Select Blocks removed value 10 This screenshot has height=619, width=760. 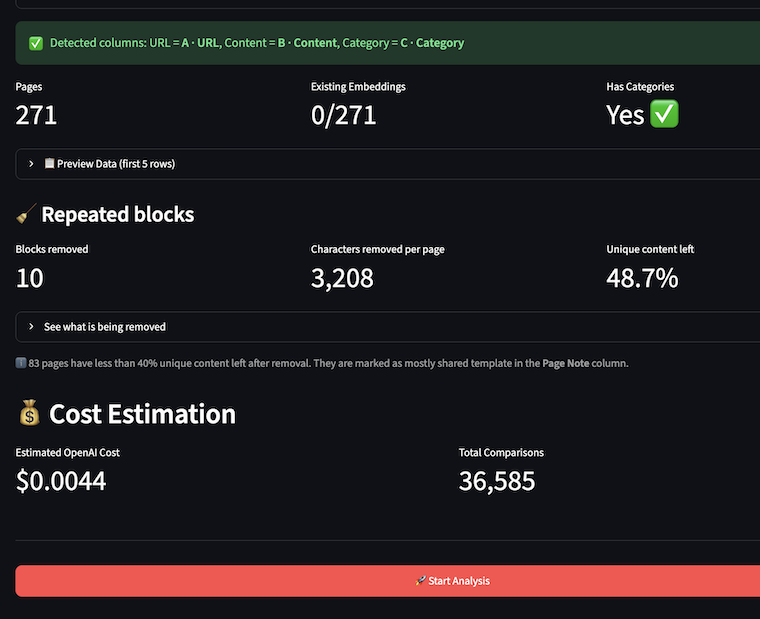(30, 278)
